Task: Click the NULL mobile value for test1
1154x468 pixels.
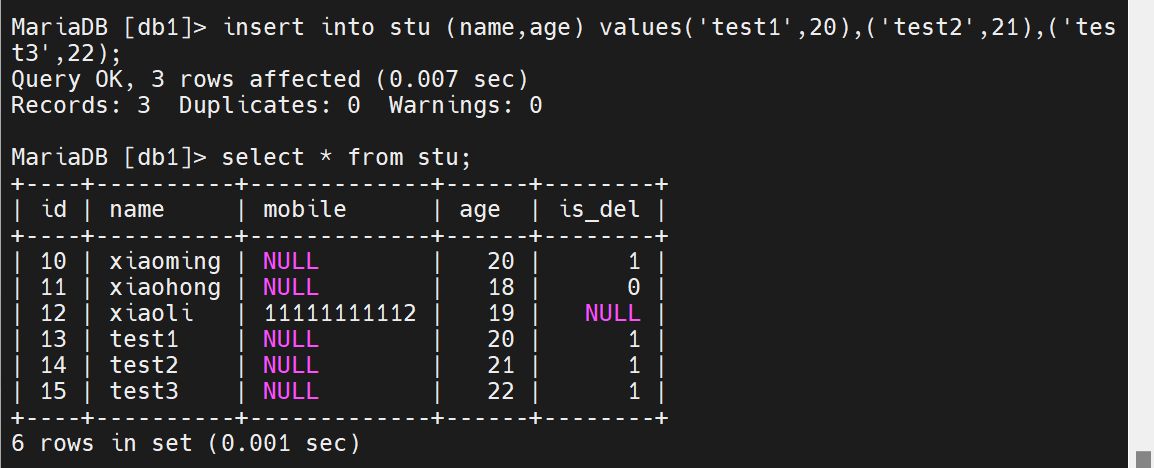Action: pyautogui.click(x=291, y=339)
